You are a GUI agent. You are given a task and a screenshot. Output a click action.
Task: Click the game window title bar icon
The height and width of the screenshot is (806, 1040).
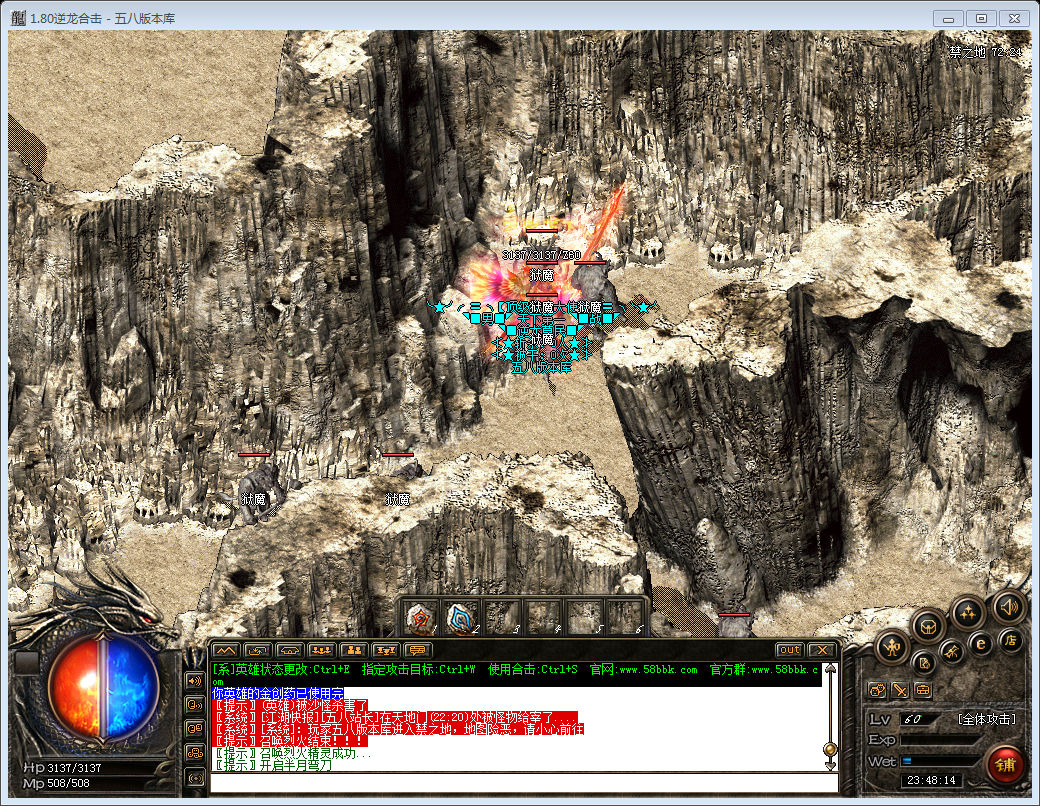click(x=19, y=18)
